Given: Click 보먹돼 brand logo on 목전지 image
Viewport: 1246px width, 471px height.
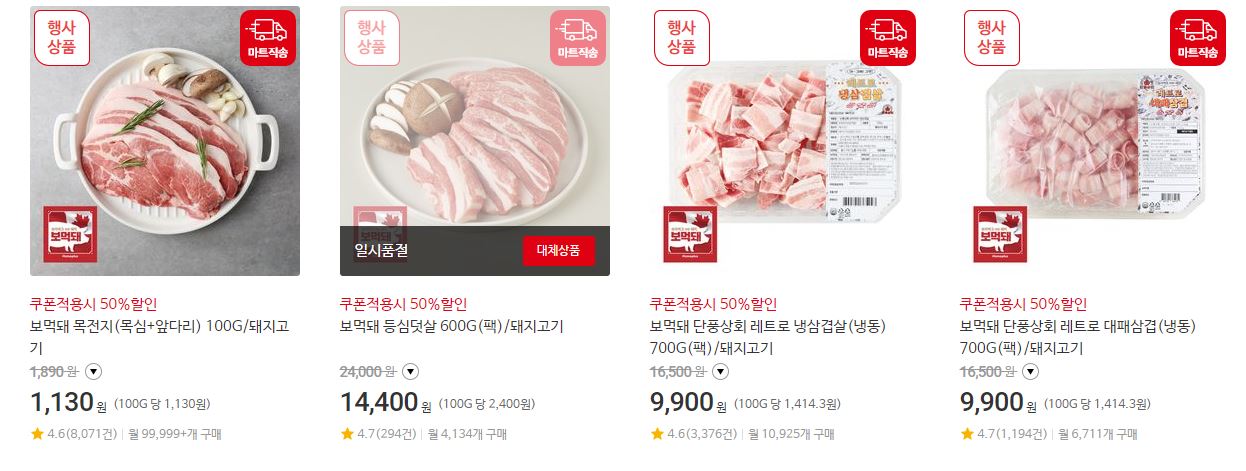Looking at the screenshot, I should click(70, 235).
